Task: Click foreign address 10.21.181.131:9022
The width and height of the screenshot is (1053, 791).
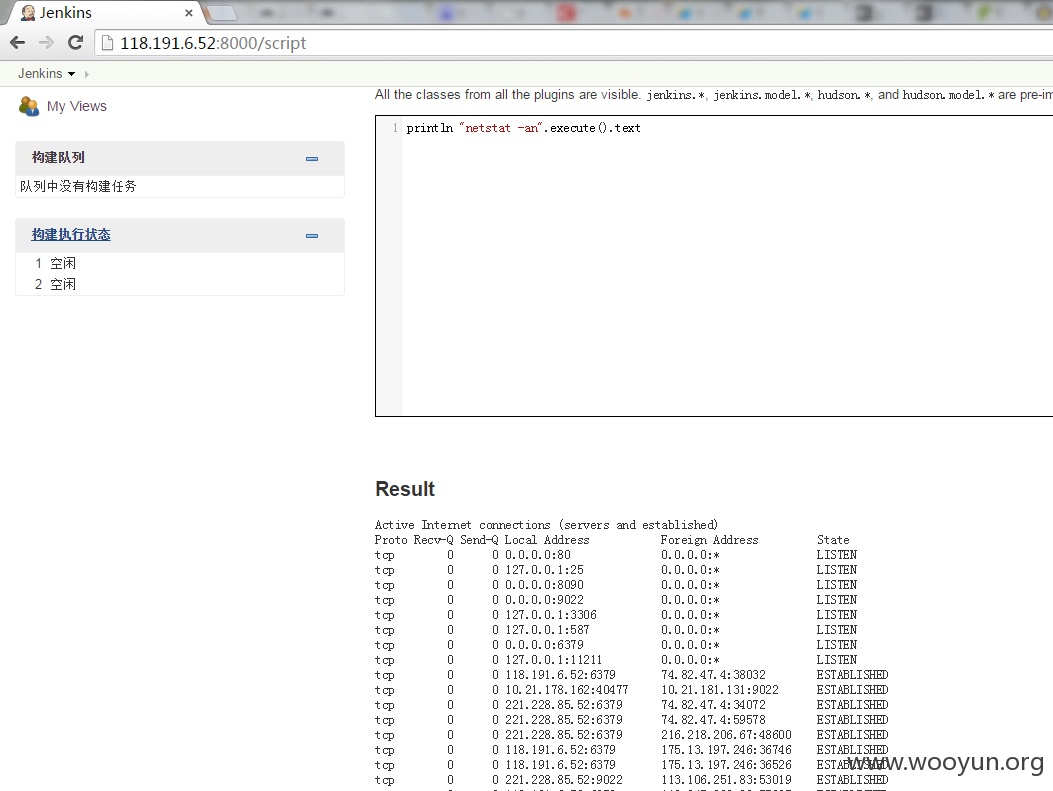Action: click(720, 690)
